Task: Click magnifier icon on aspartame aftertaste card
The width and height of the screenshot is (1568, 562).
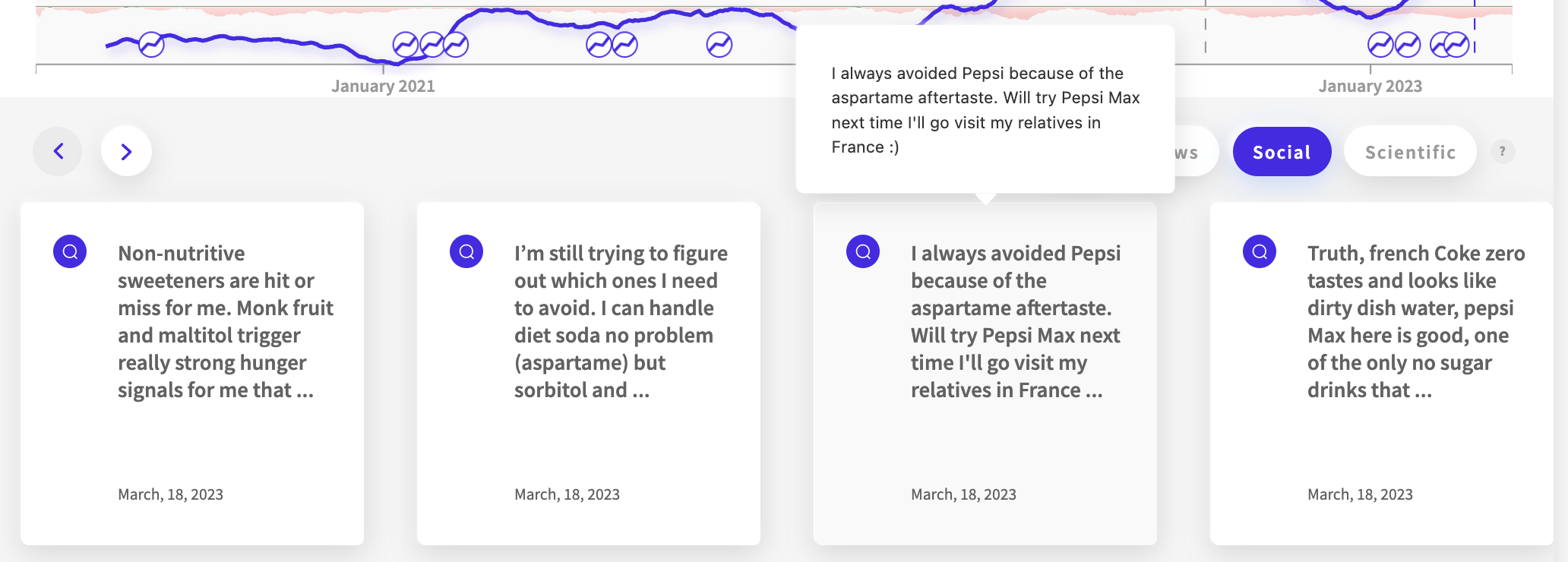Action: 863,251
